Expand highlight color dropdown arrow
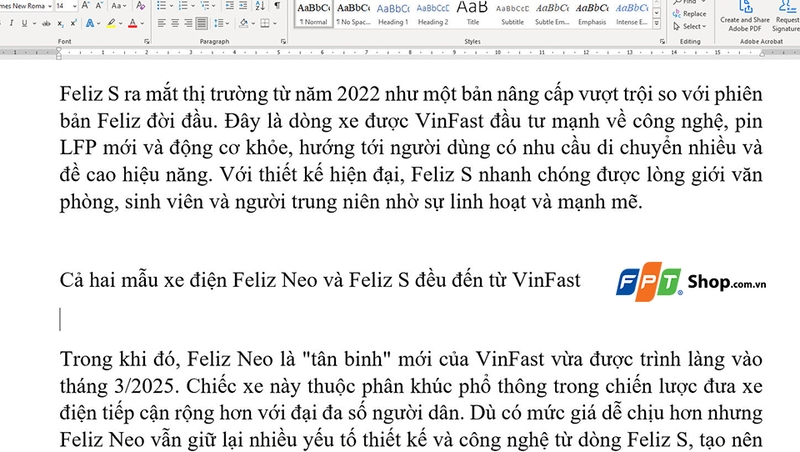 [120, 23]
